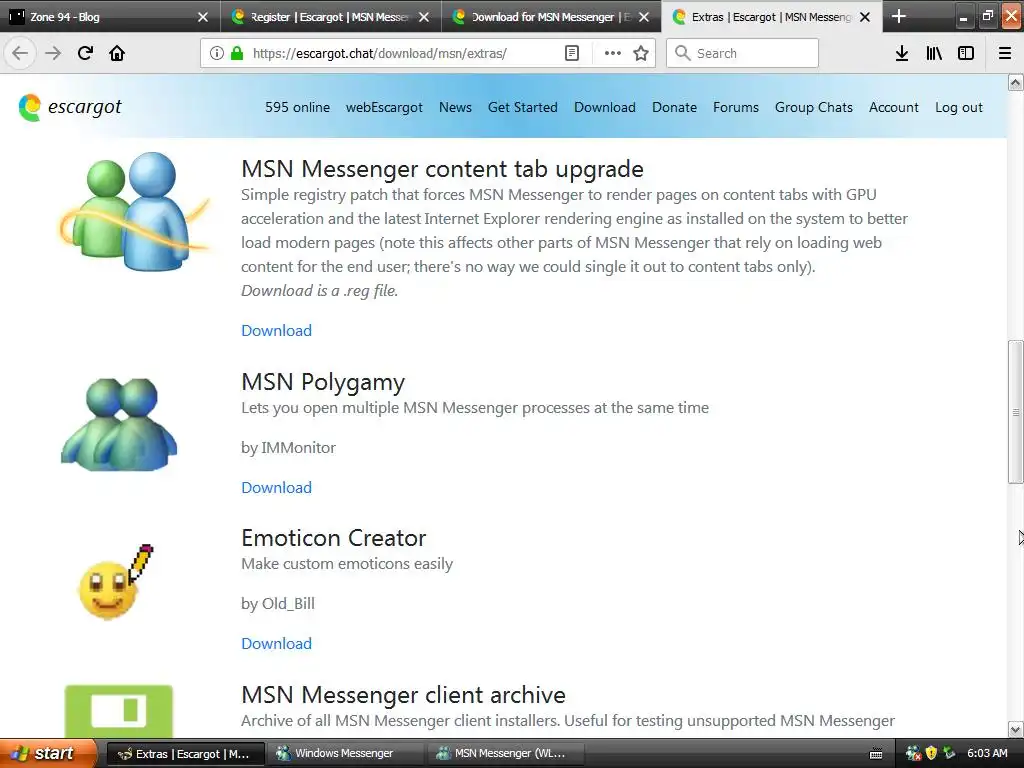
Task: Open the Windows start button
Action: point(48,753)
